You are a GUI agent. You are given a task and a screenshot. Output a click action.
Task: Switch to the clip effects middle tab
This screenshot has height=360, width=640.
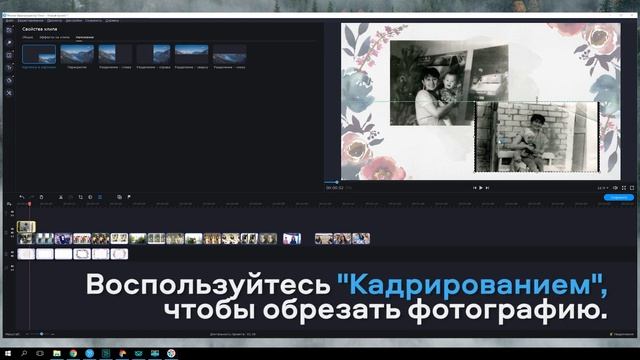click(55, 37)
